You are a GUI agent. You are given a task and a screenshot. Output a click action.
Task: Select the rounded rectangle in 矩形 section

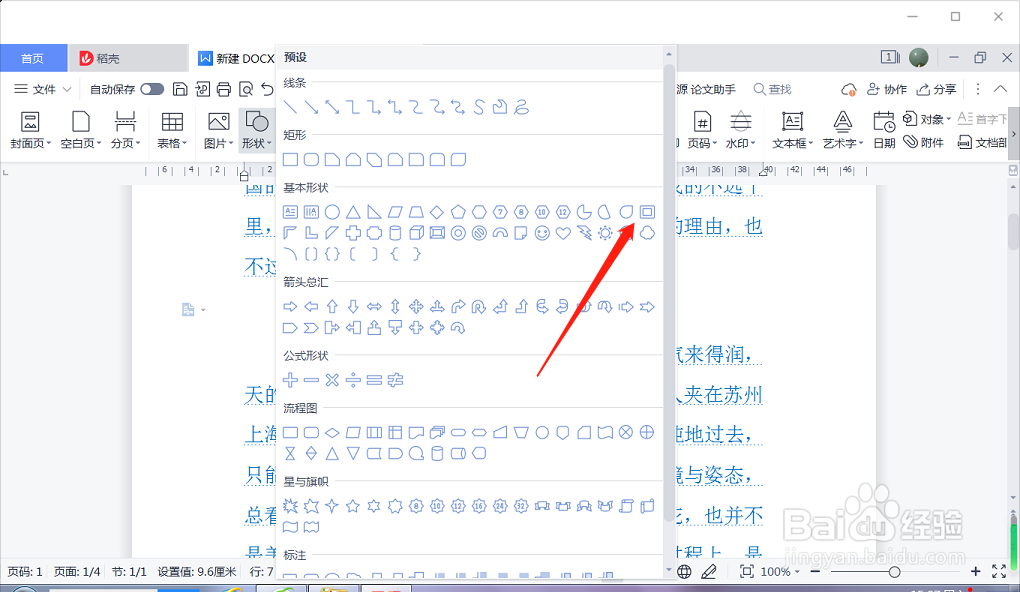(312, 159)
